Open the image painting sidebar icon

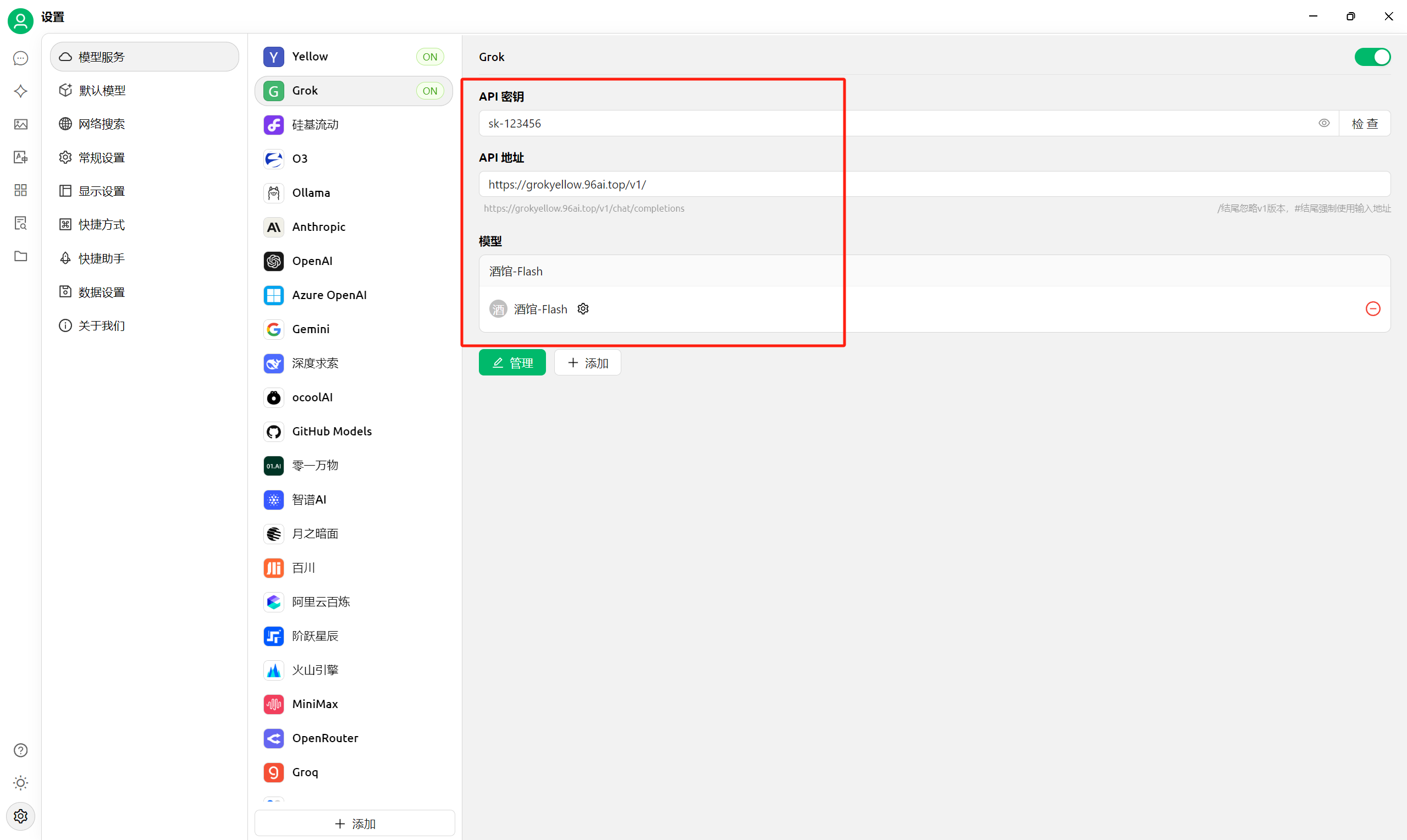[20, 124]
